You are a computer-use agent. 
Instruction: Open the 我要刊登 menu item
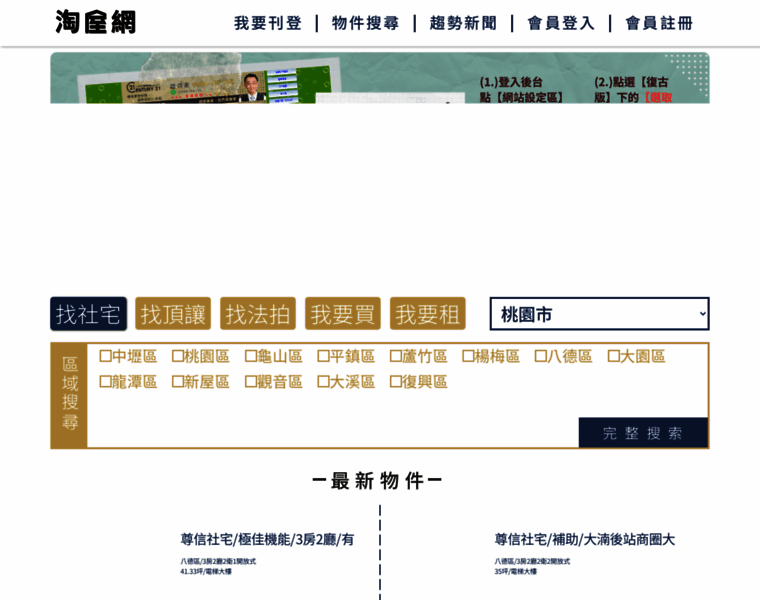coord(268,23)
